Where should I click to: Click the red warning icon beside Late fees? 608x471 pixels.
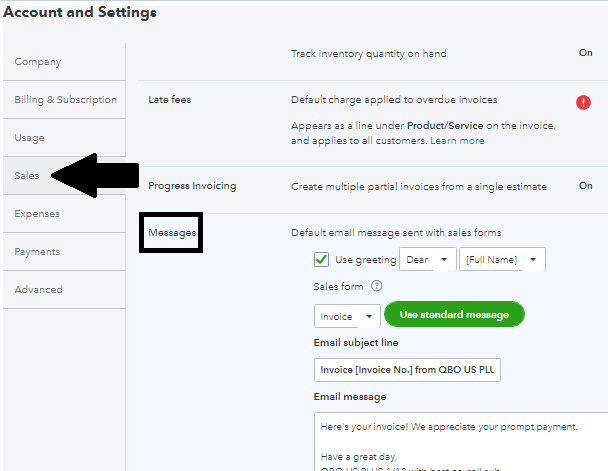[x=583, y=102]
